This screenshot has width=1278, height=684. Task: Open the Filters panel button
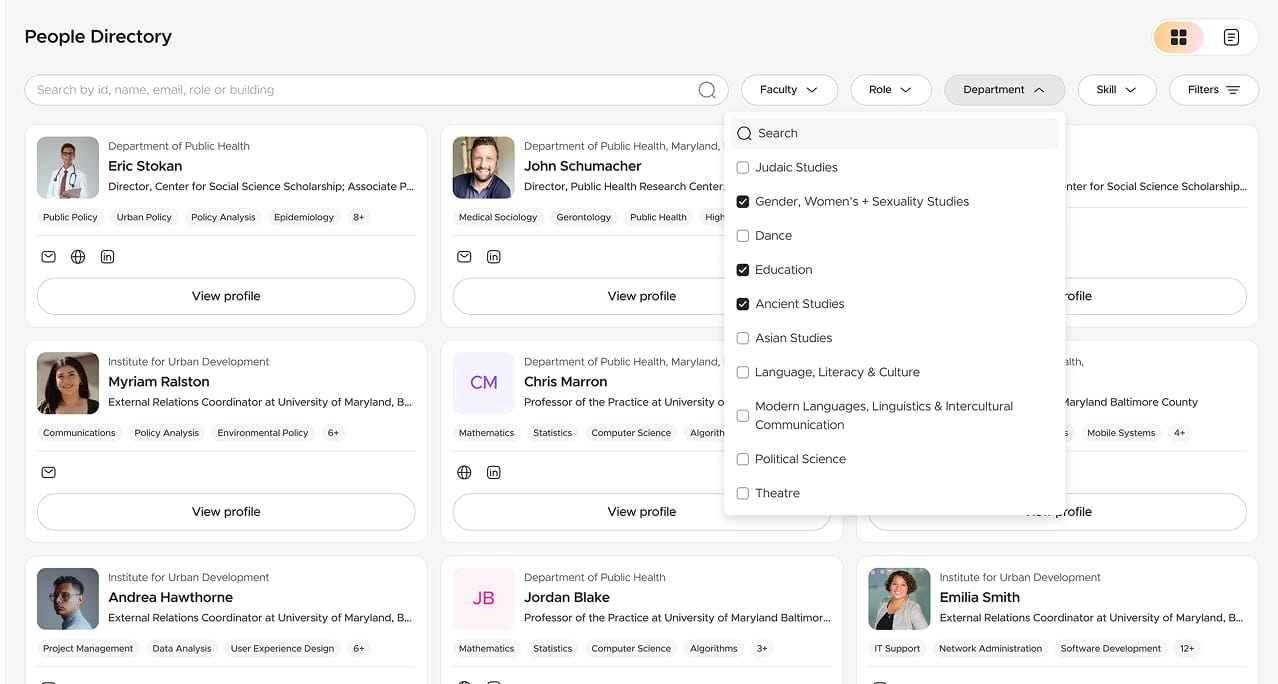(1213, 90)
